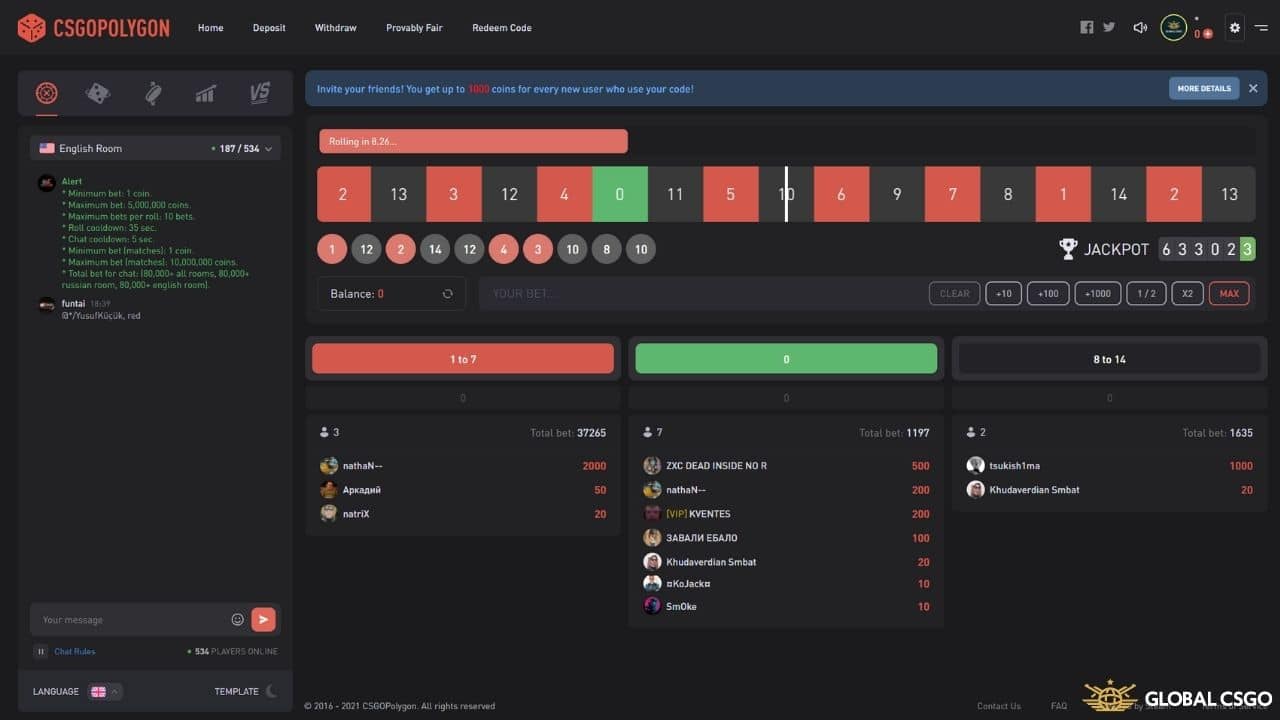Click the jackpot counter digits
This screenshot has height=720, width=1280.
point(1207,249)
